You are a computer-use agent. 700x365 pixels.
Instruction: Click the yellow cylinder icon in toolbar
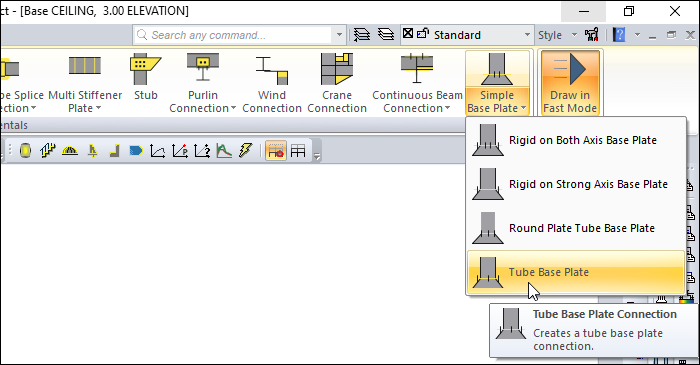click(x=25, y=151)
